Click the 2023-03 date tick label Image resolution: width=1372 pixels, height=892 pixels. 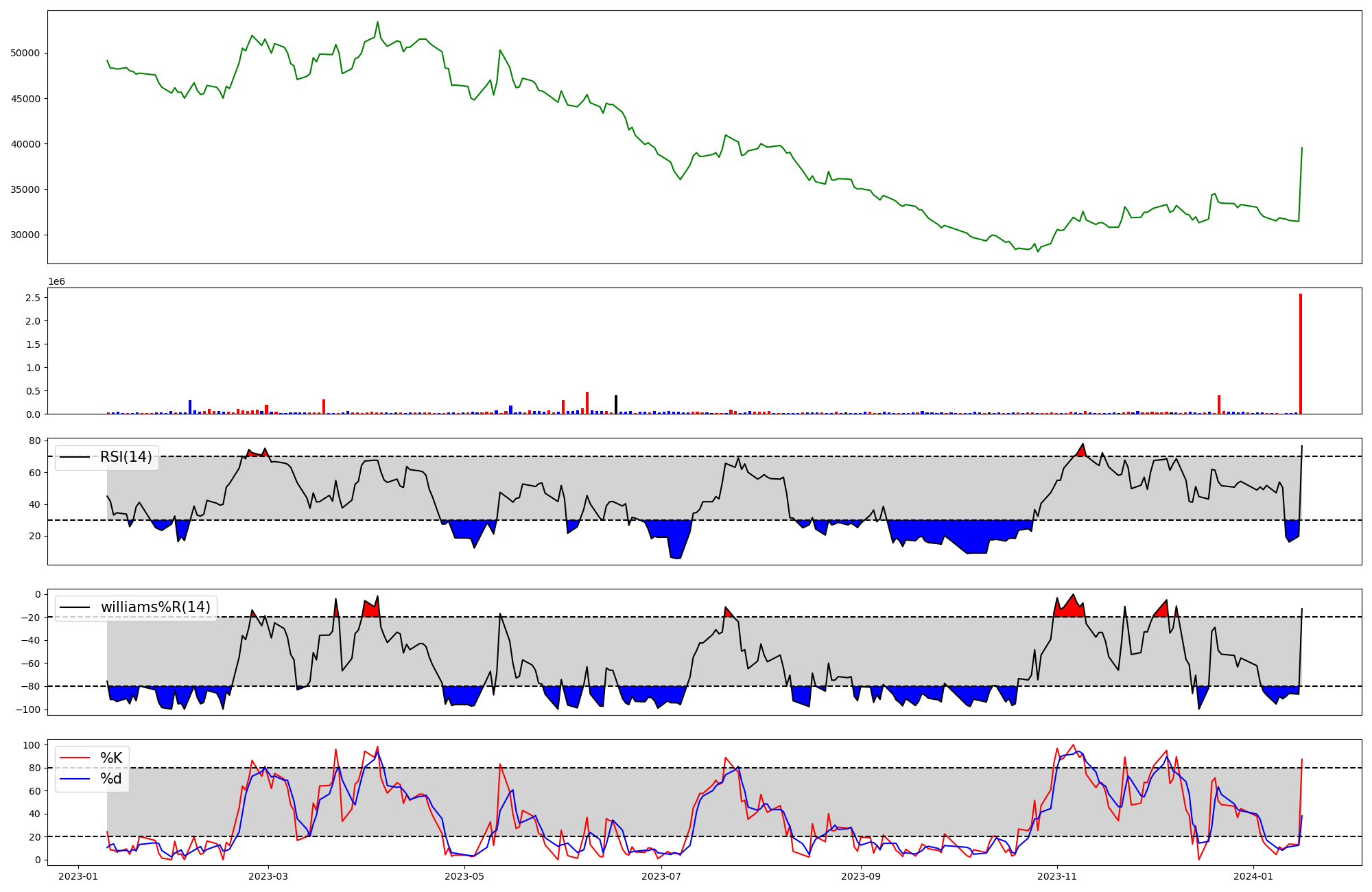pos(268,876)
